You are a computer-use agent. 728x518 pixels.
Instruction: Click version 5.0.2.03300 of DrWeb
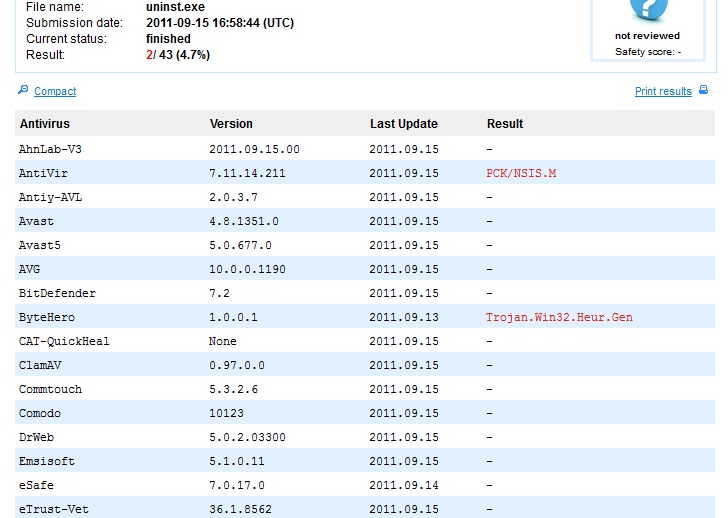coord(247,437)
